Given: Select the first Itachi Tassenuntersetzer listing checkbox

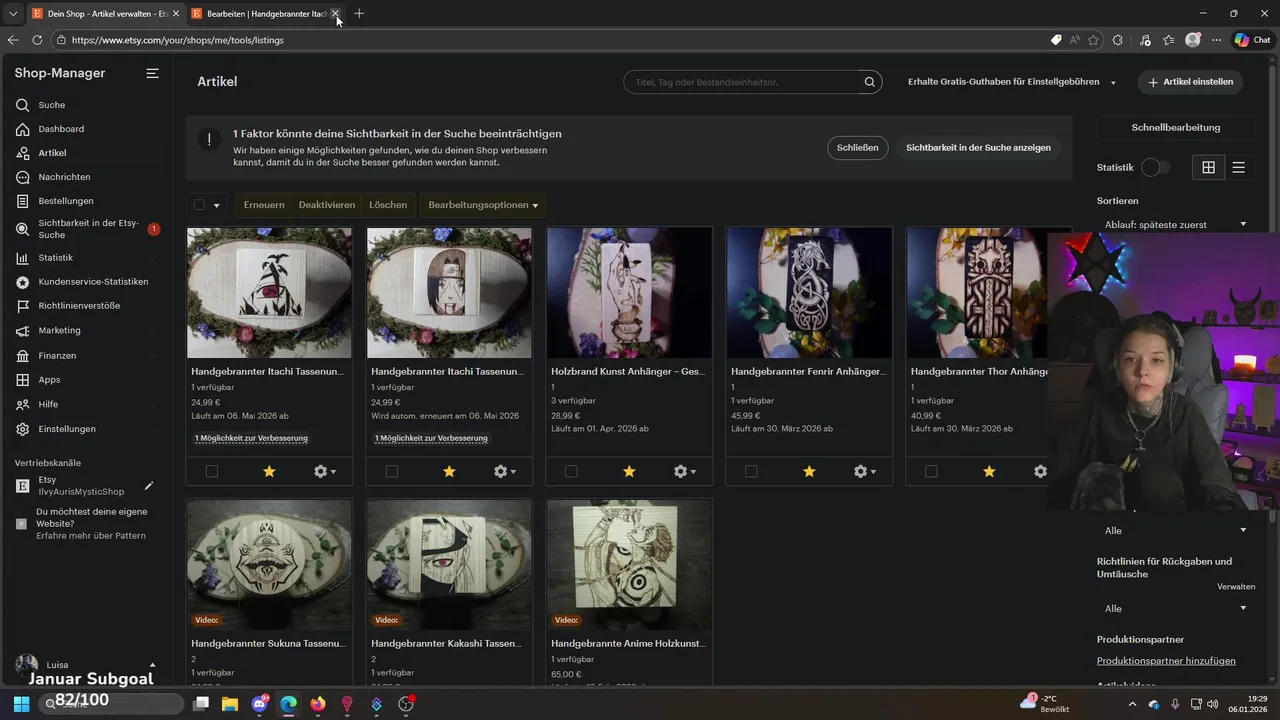Looking at the screenshot, I should point(211,472).
